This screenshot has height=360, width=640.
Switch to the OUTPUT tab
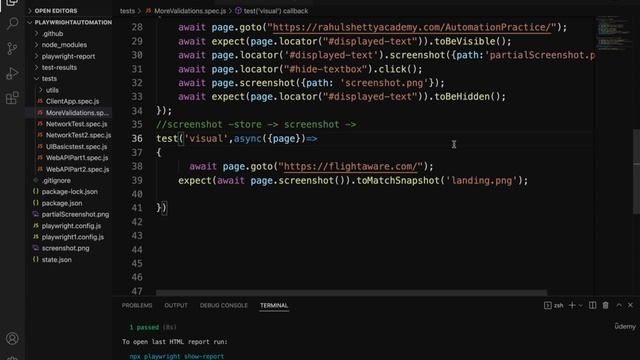[x=176, y=305]
